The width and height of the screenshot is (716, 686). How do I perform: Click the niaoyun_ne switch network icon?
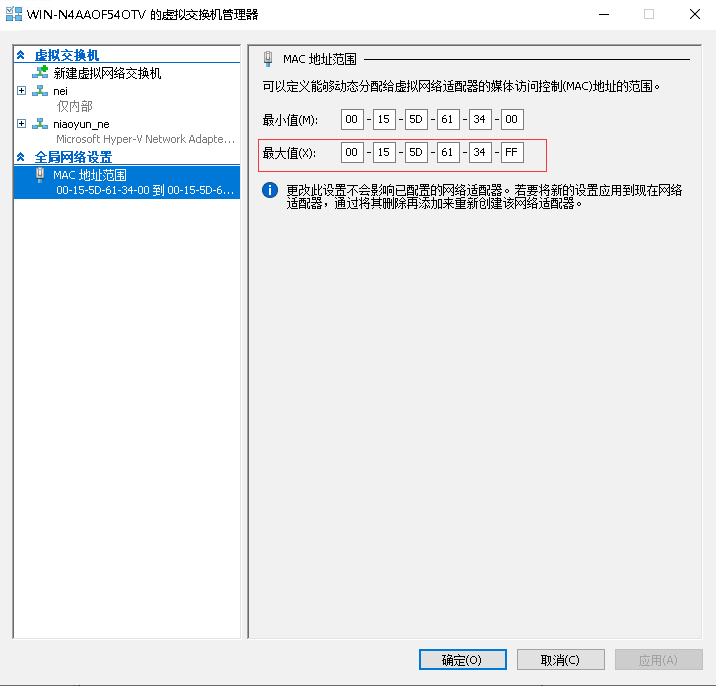(x=40, y=124)
